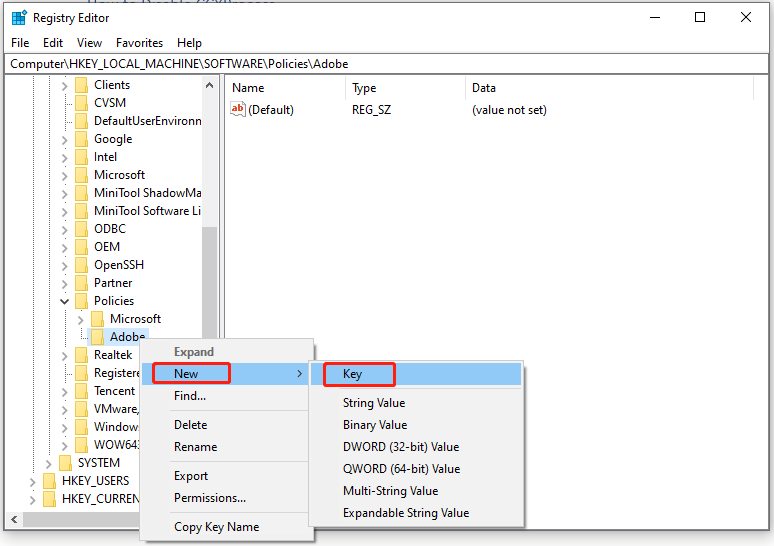
Task: Click tree scrollbar up arrow
Action: coord(209,85)
